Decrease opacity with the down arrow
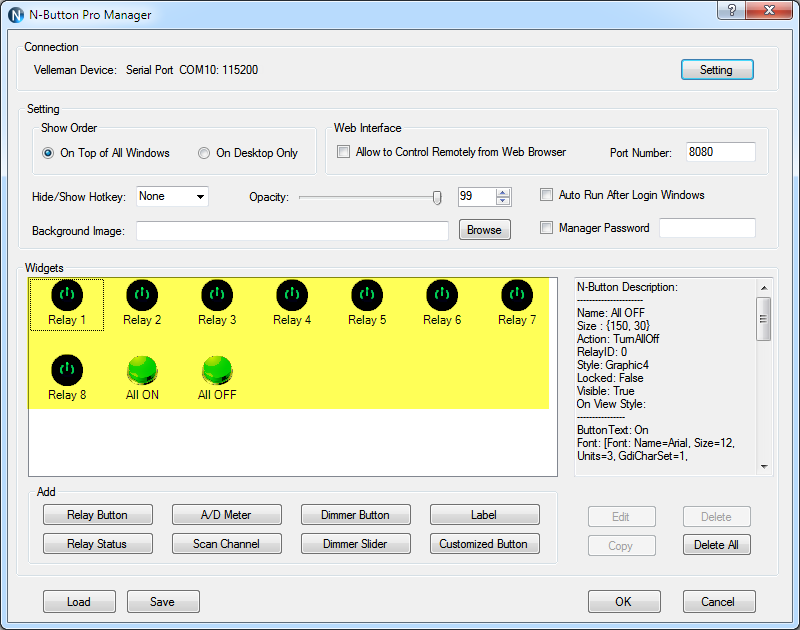800x630 pixels. 503,200
